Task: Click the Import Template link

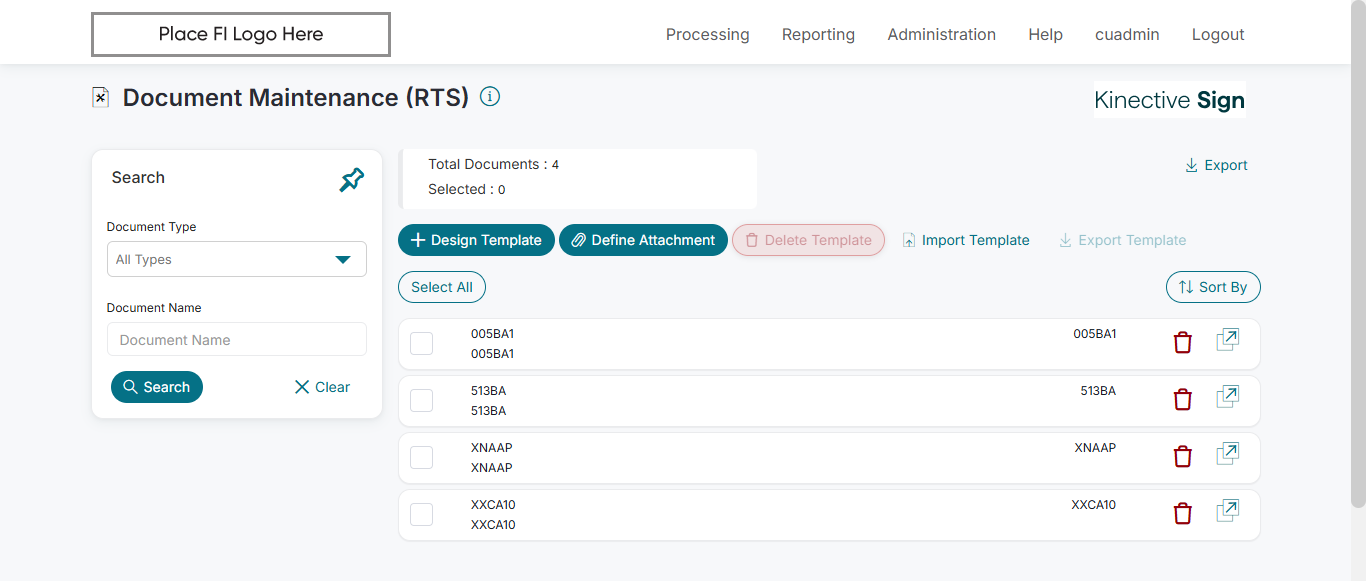Action: 966,240
